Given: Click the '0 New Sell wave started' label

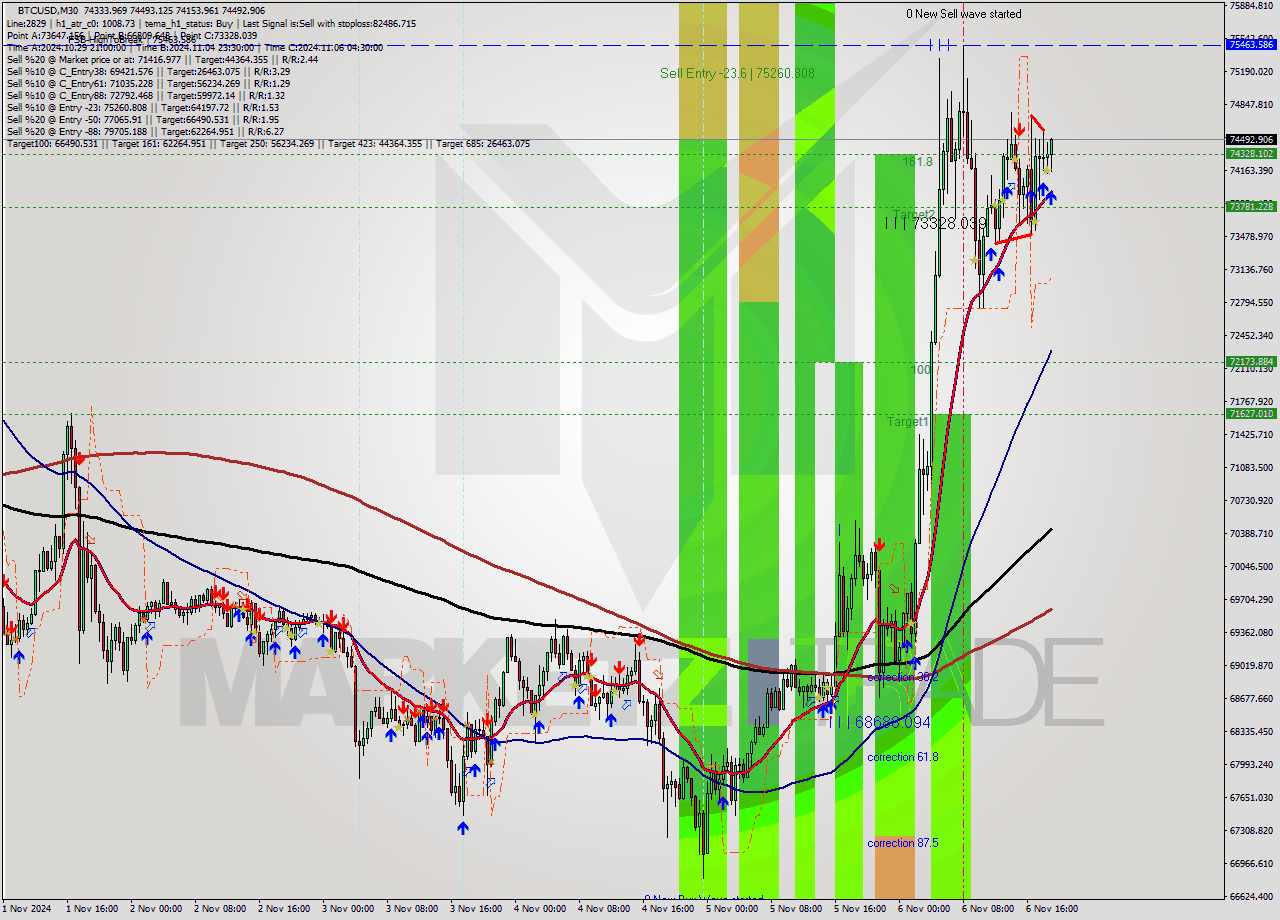Looking at the screenshot, I should (x=964, y=14).
